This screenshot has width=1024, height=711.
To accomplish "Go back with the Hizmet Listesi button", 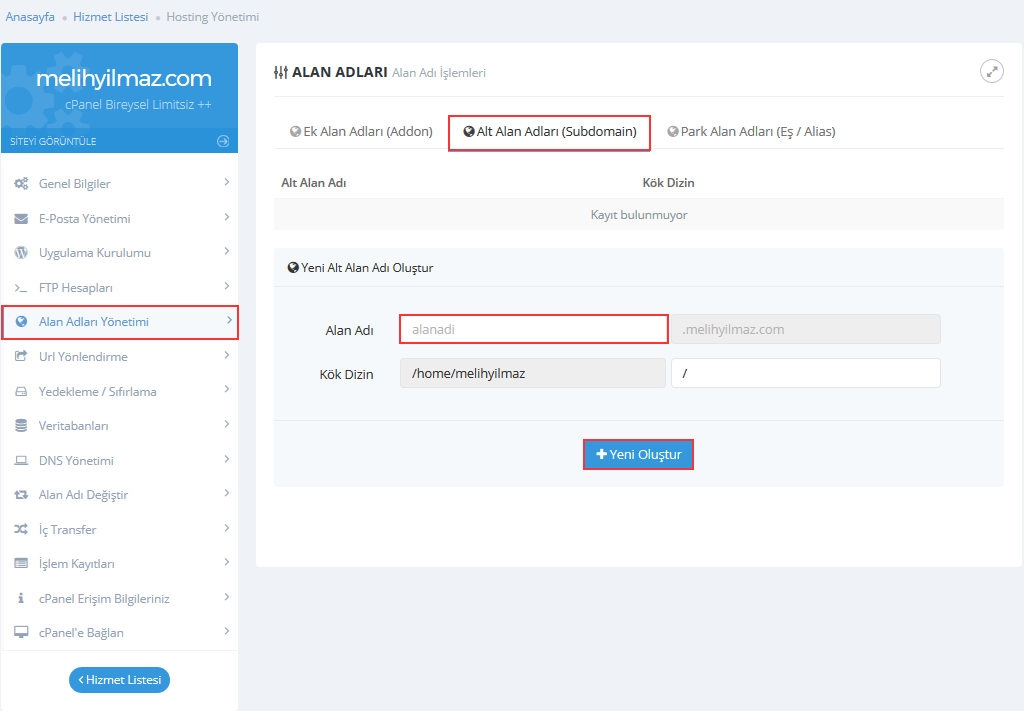I will (x=119, y=680).
